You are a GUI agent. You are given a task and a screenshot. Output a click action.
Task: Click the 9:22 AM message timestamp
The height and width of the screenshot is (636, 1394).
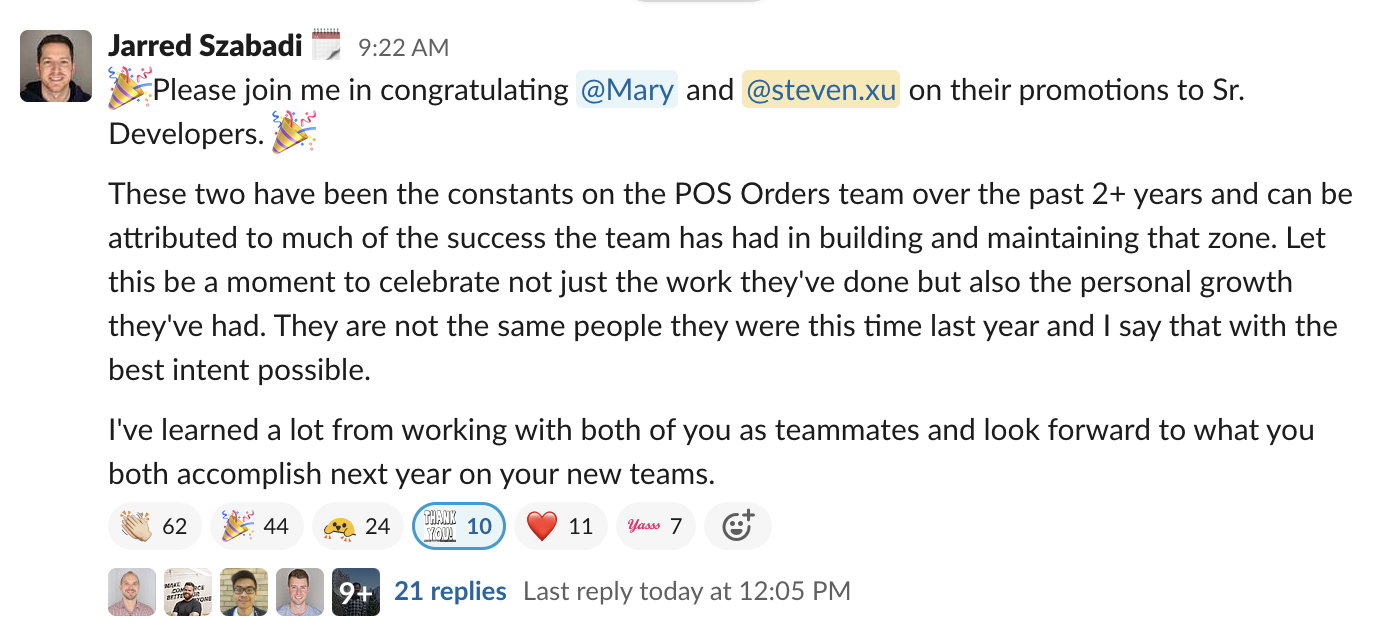click(404, 47)
